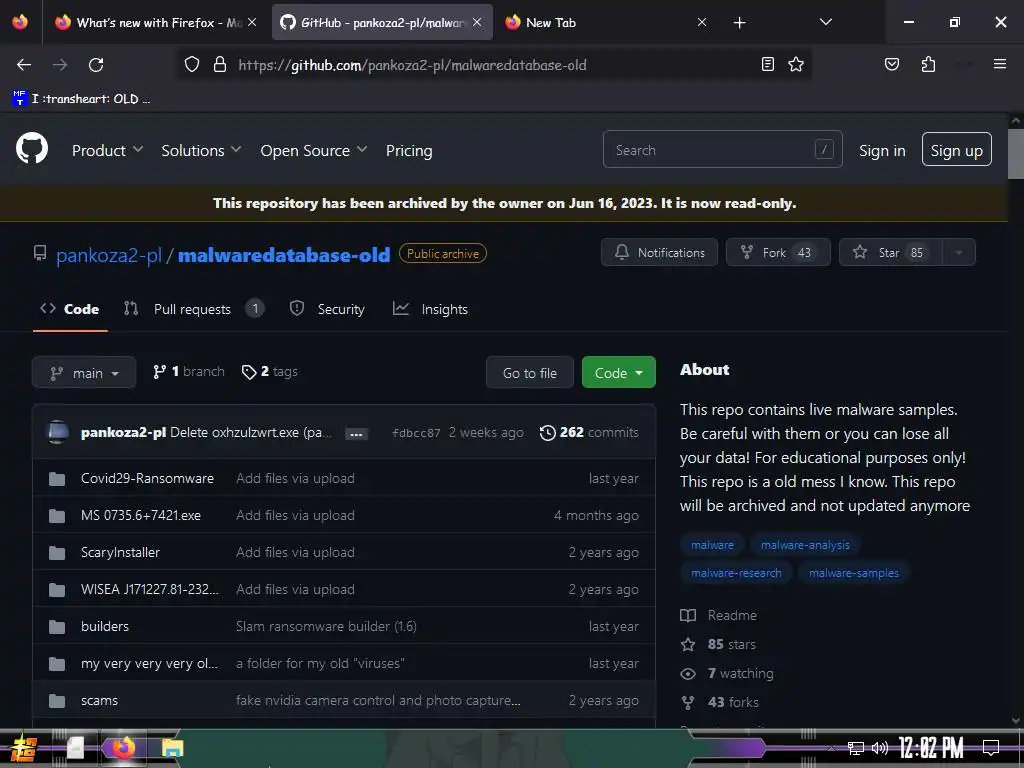Image resolution: width=1024 pixels, height=768 pixels.
Task: Bookmark this page with the star icon
Action: (796, 64)
